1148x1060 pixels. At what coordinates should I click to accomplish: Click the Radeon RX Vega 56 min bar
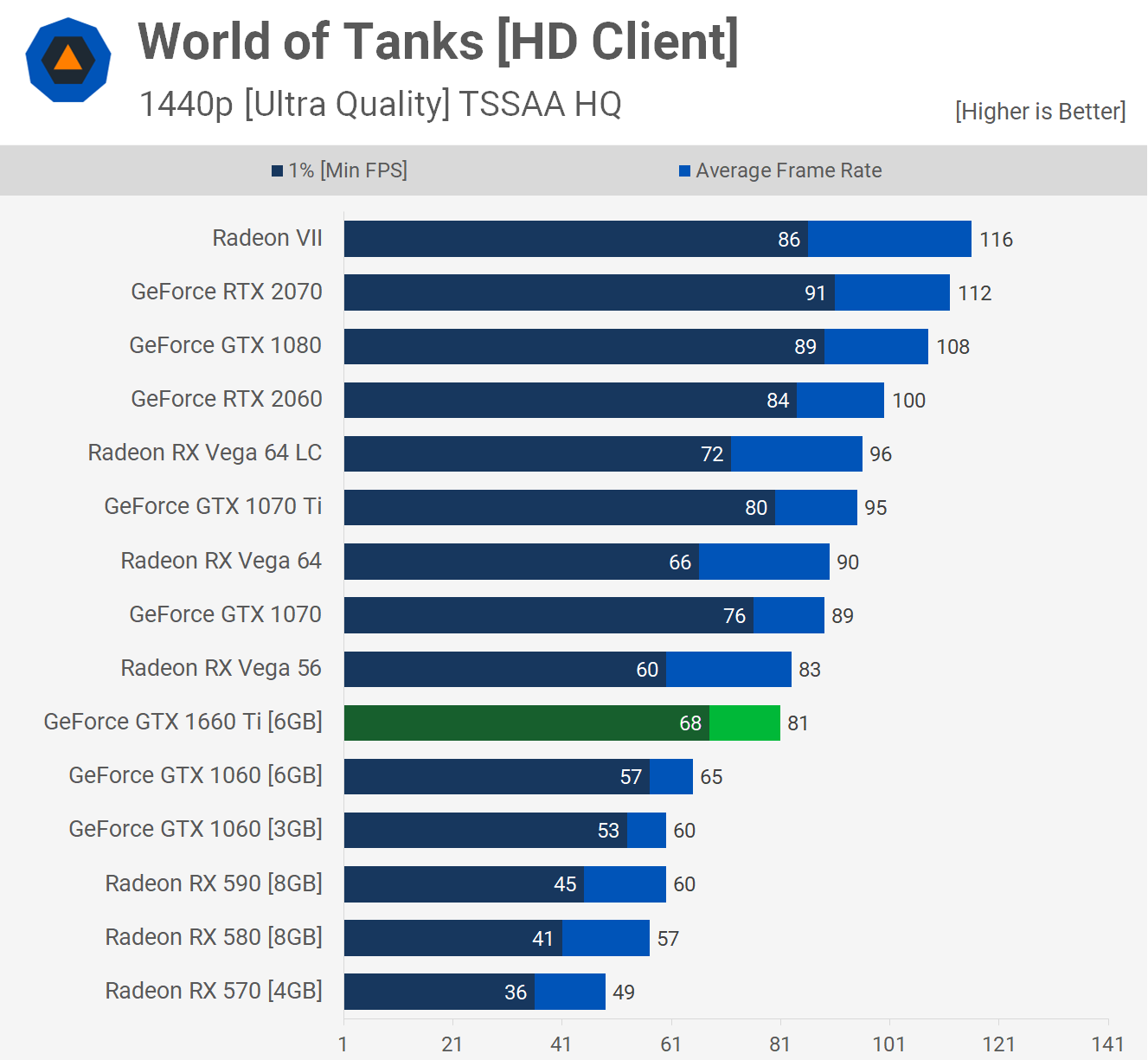(x=504, y=670)
